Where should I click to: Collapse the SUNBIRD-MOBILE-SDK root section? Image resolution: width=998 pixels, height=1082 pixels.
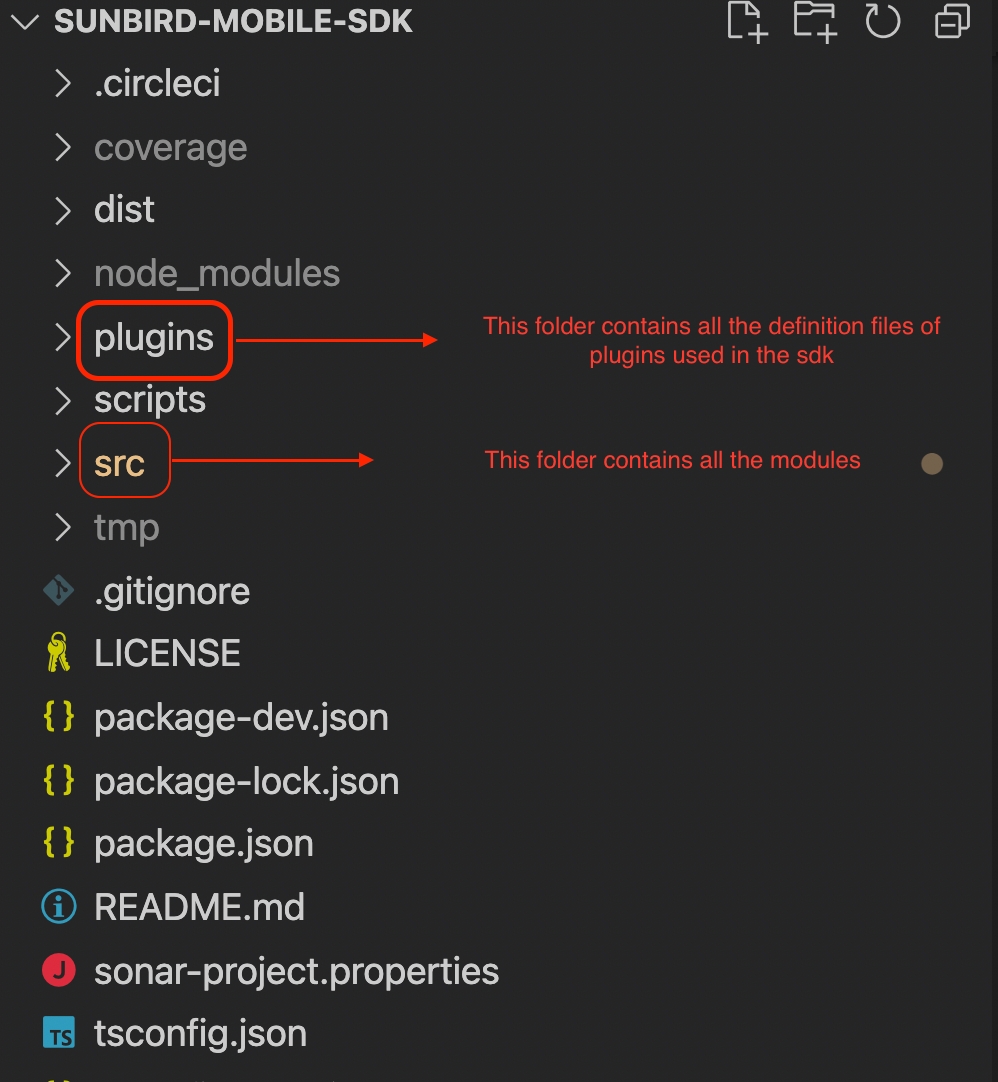click(x=24, y=22)
